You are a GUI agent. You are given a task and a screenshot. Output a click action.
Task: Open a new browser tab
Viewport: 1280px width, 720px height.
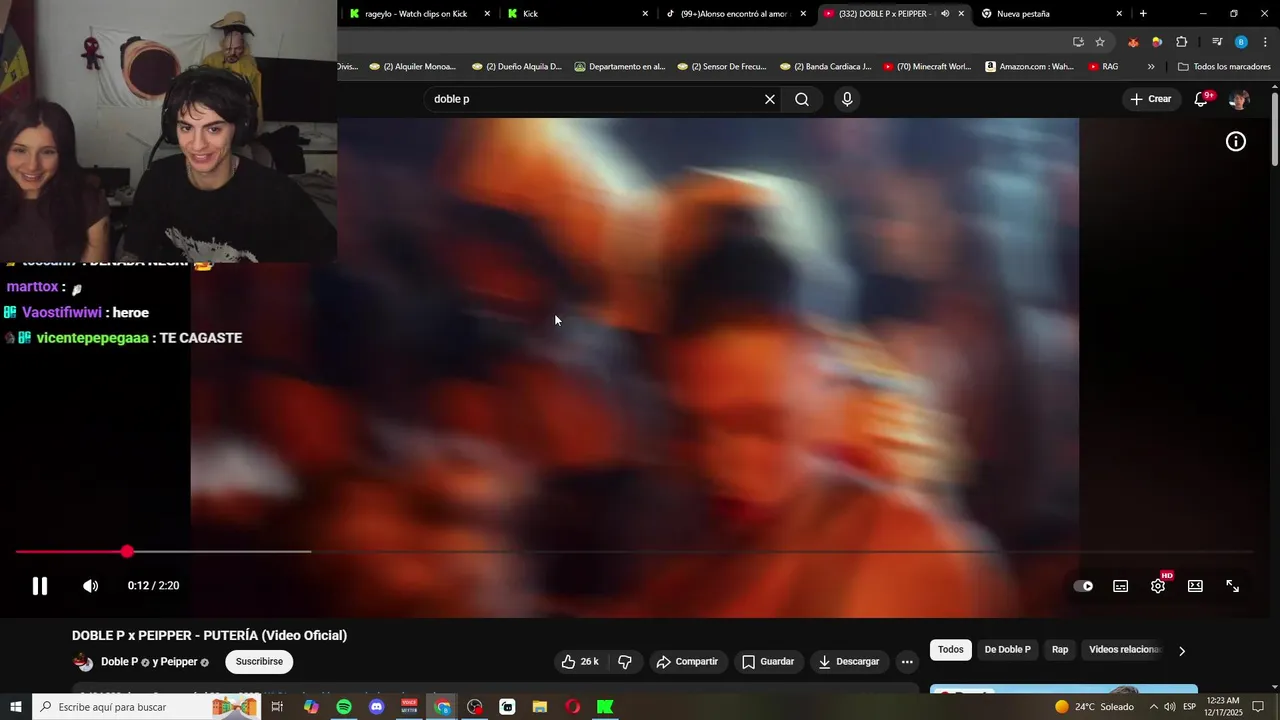tap(1143, 14)
